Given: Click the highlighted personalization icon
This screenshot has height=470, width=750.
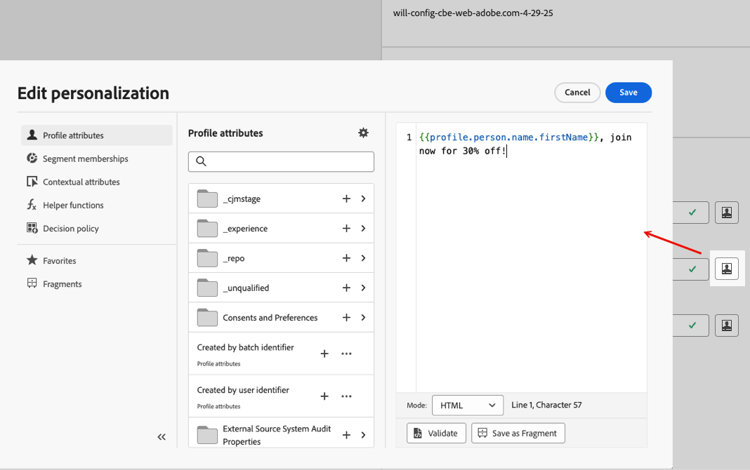Looking at the screenshot, I should [727, 269].
